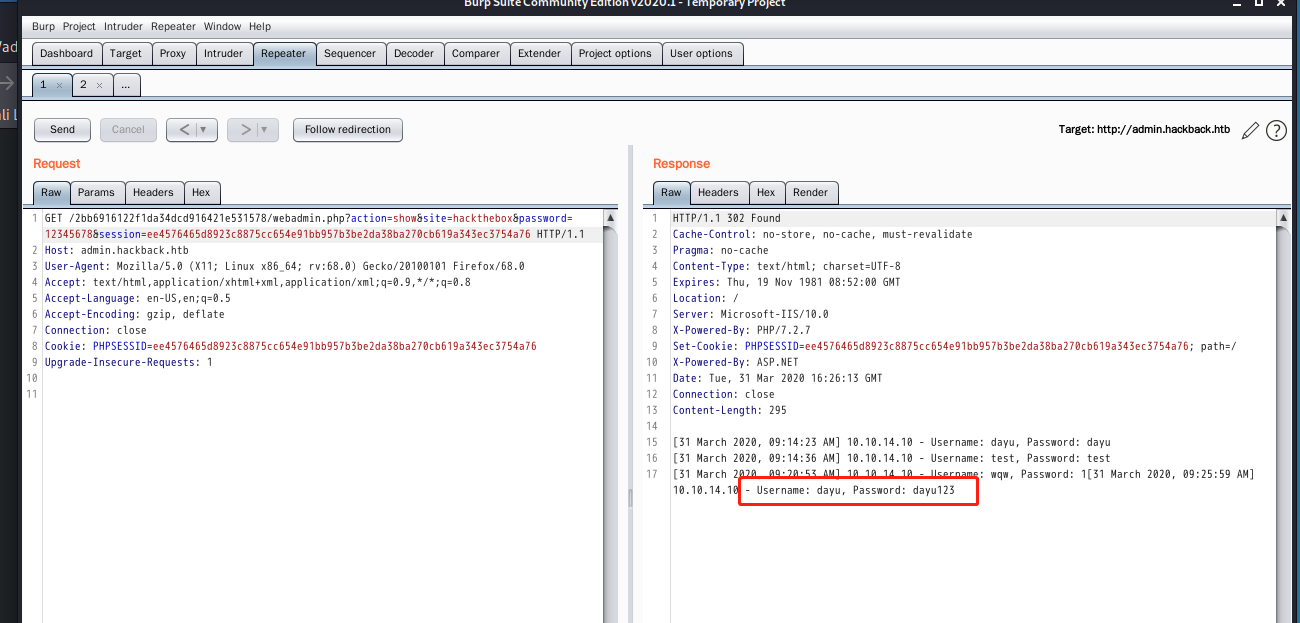Click the pencil edit target icon
The height and width of the screenshot is (623, 1300).
[1250, 130]
